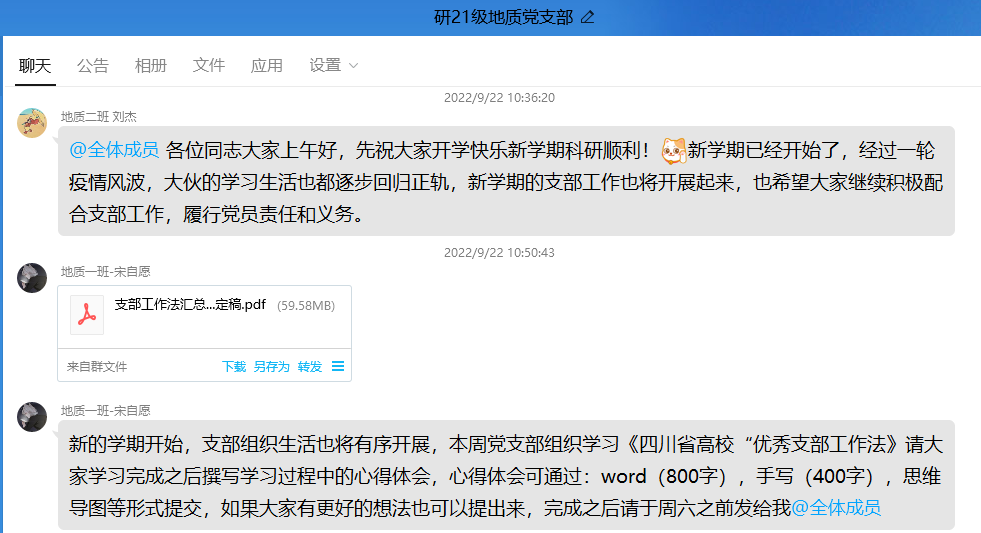Click 宋自愿's avatar beside the PDF file

32,278
